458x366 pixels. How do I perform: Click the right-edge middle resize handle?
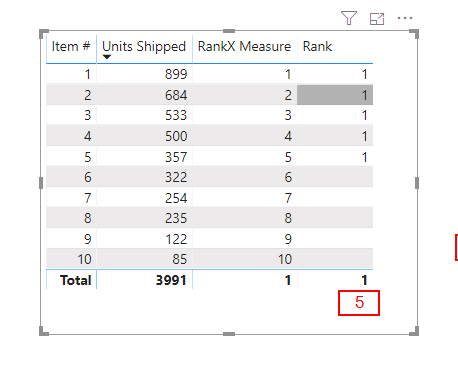coord(417,183)
